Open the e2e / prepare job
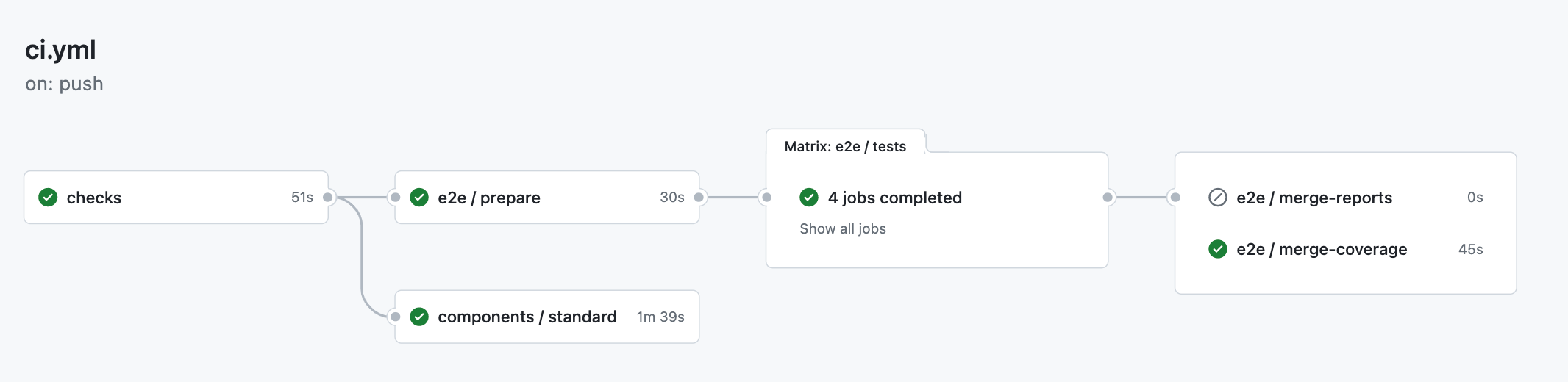 [489, 198]
